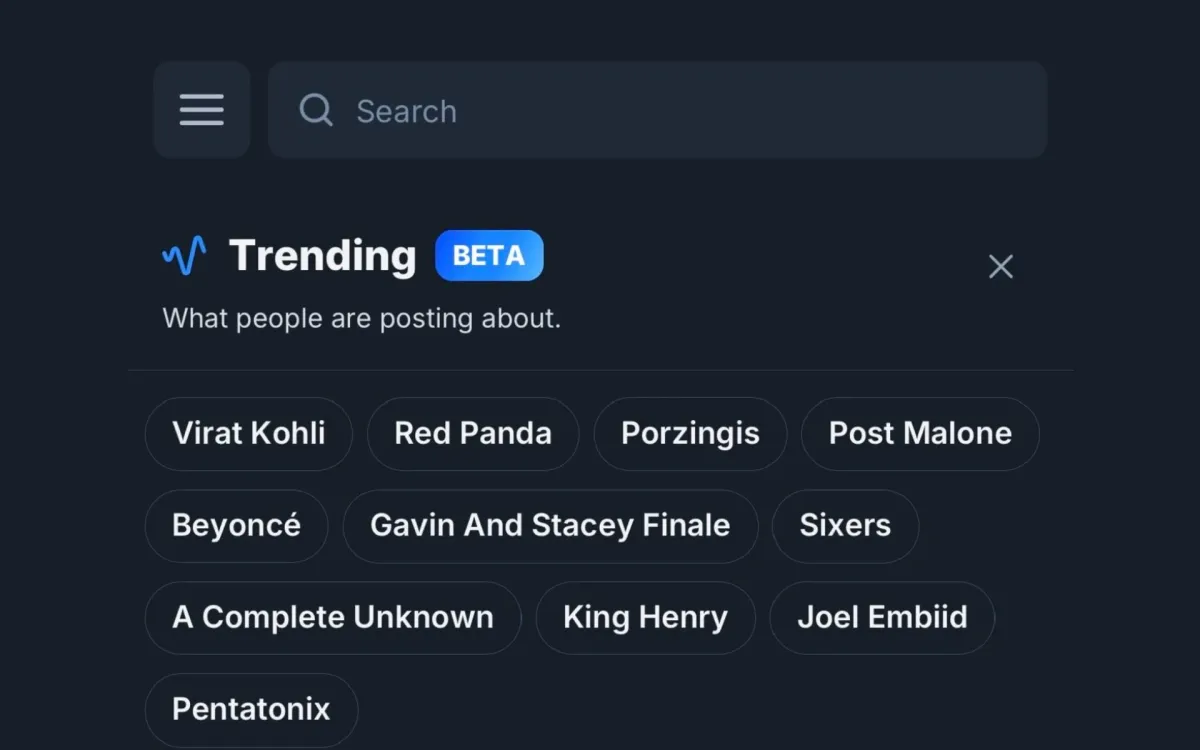Image resolution: width=1200 pixels, height=750 pixels.
Task: Select the King Henry topic
Action: tap(646, 618)
